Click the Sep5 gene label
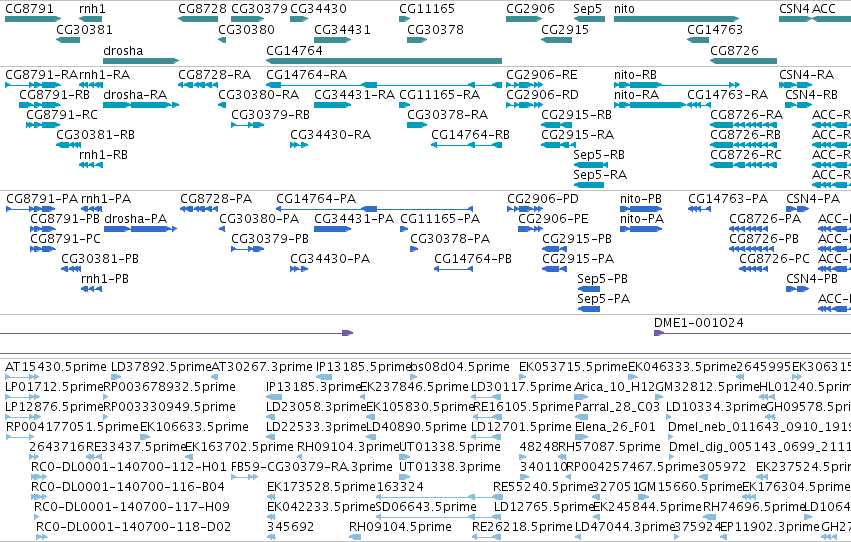Viewport: 851px width, 542px height. 587,9
